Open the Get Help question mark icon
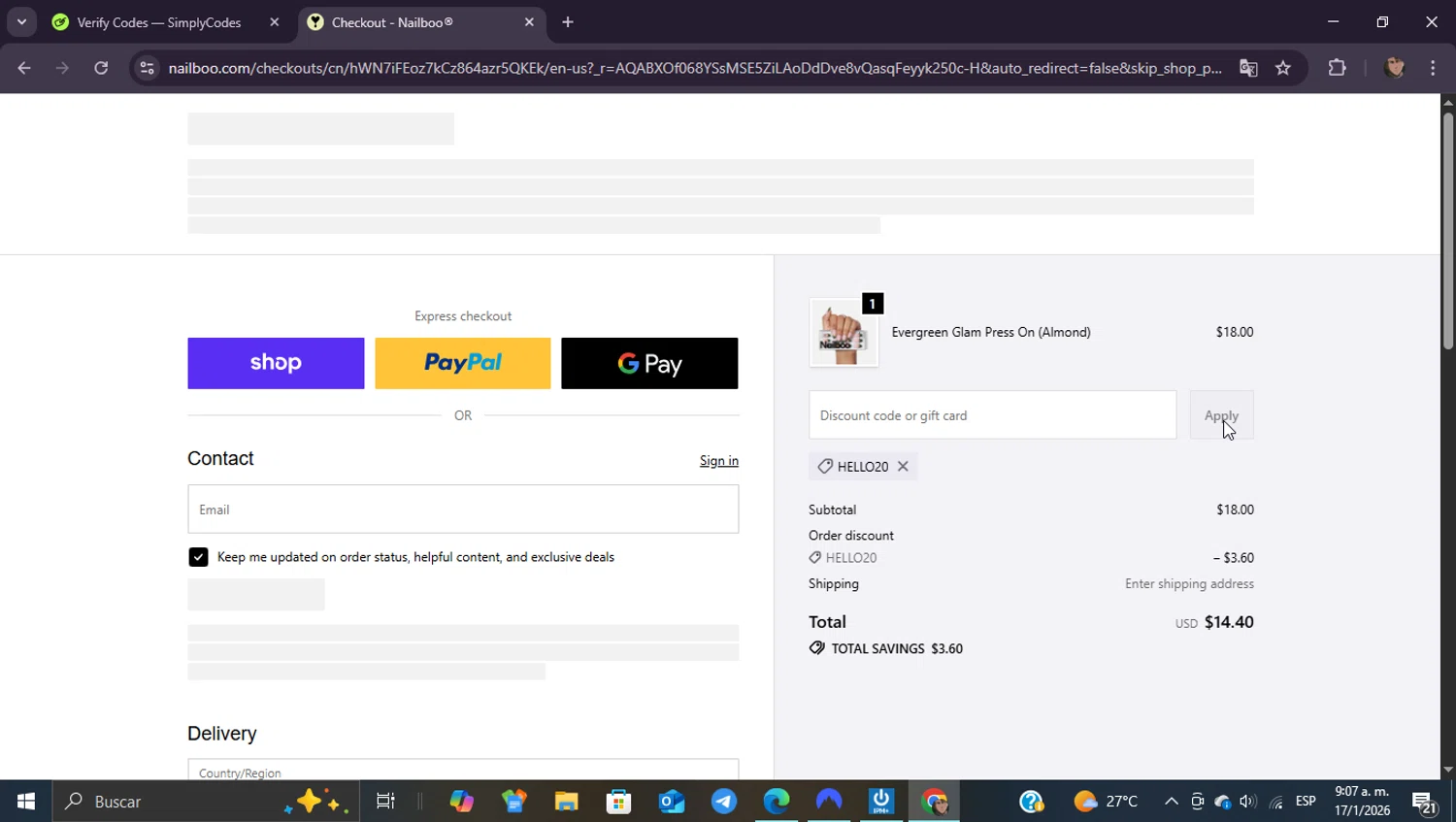1456x822 pixels. [x=1031, y=802]
